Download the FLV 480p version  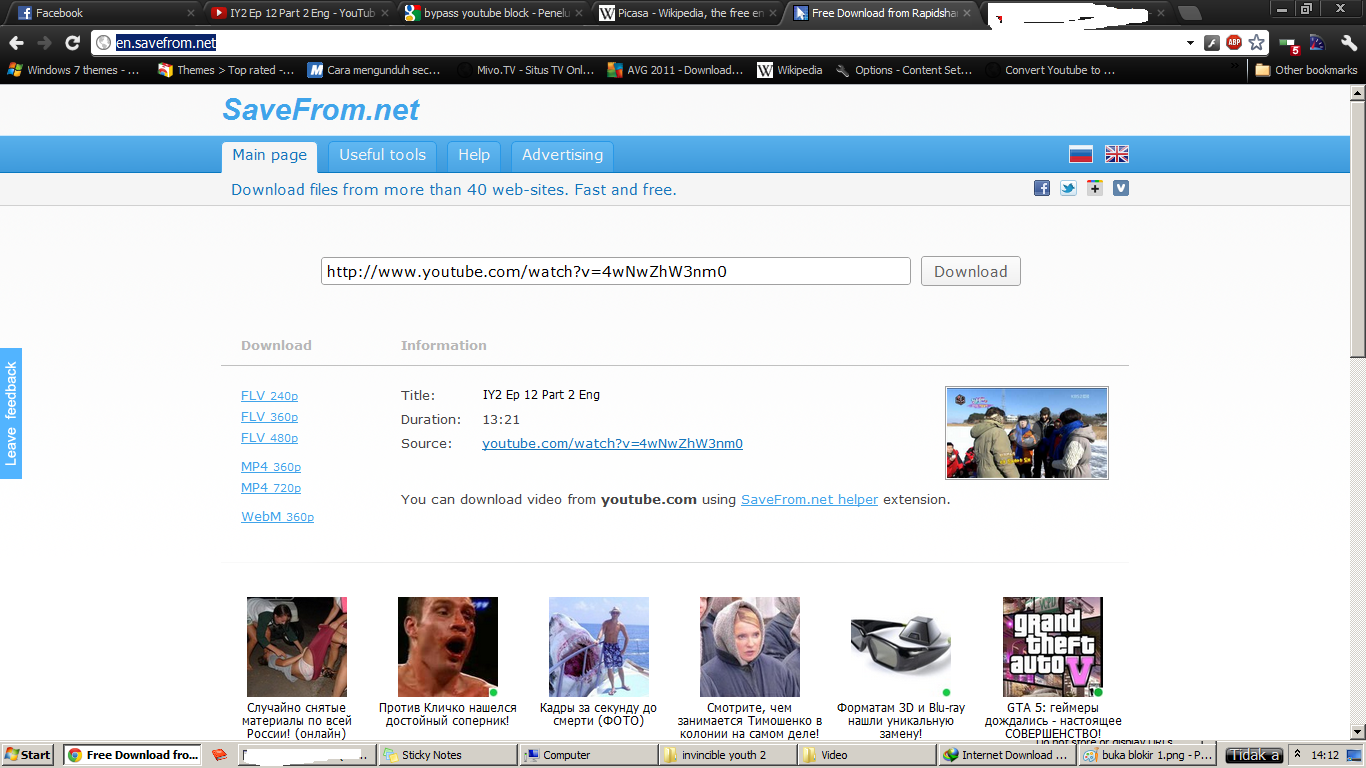pyautogui.click(x=269, y=438)
